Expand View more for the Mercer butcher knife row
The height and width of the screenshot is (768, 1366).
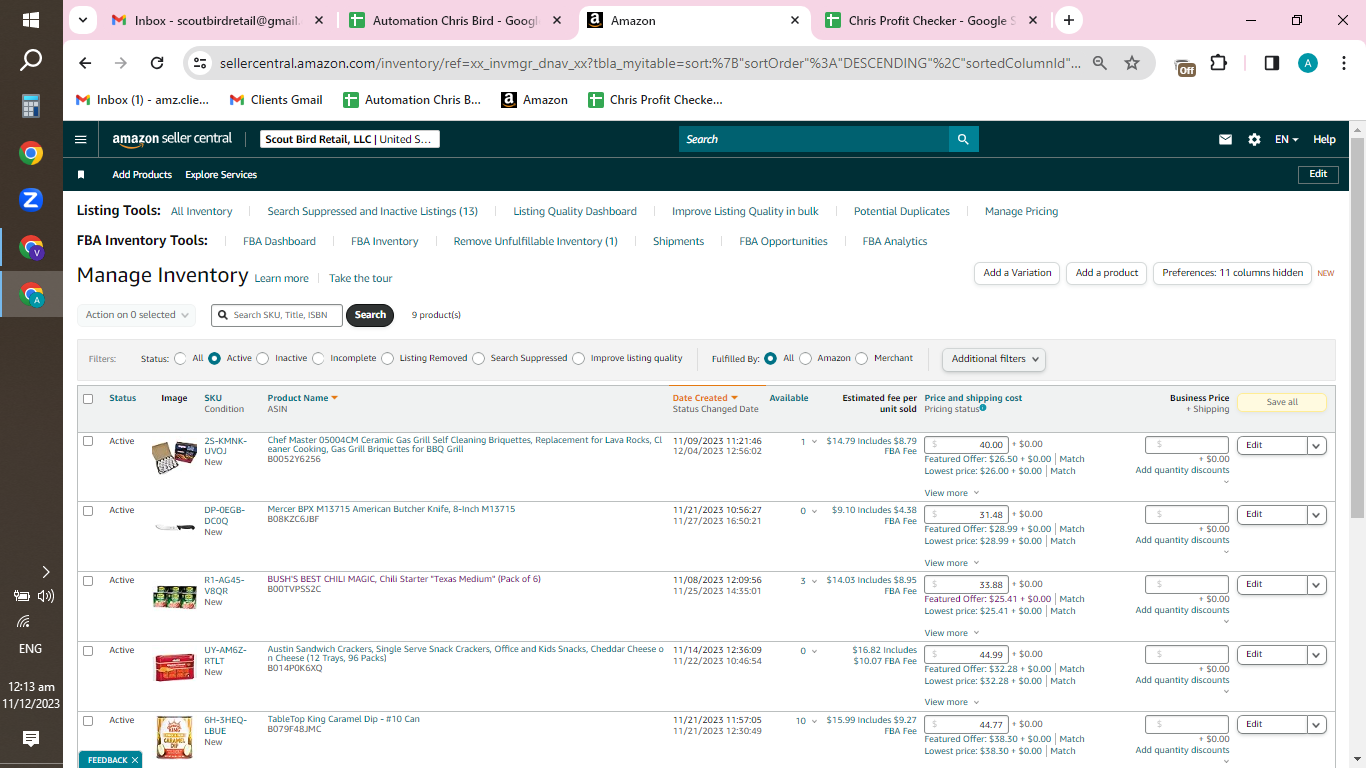point(951,563)
